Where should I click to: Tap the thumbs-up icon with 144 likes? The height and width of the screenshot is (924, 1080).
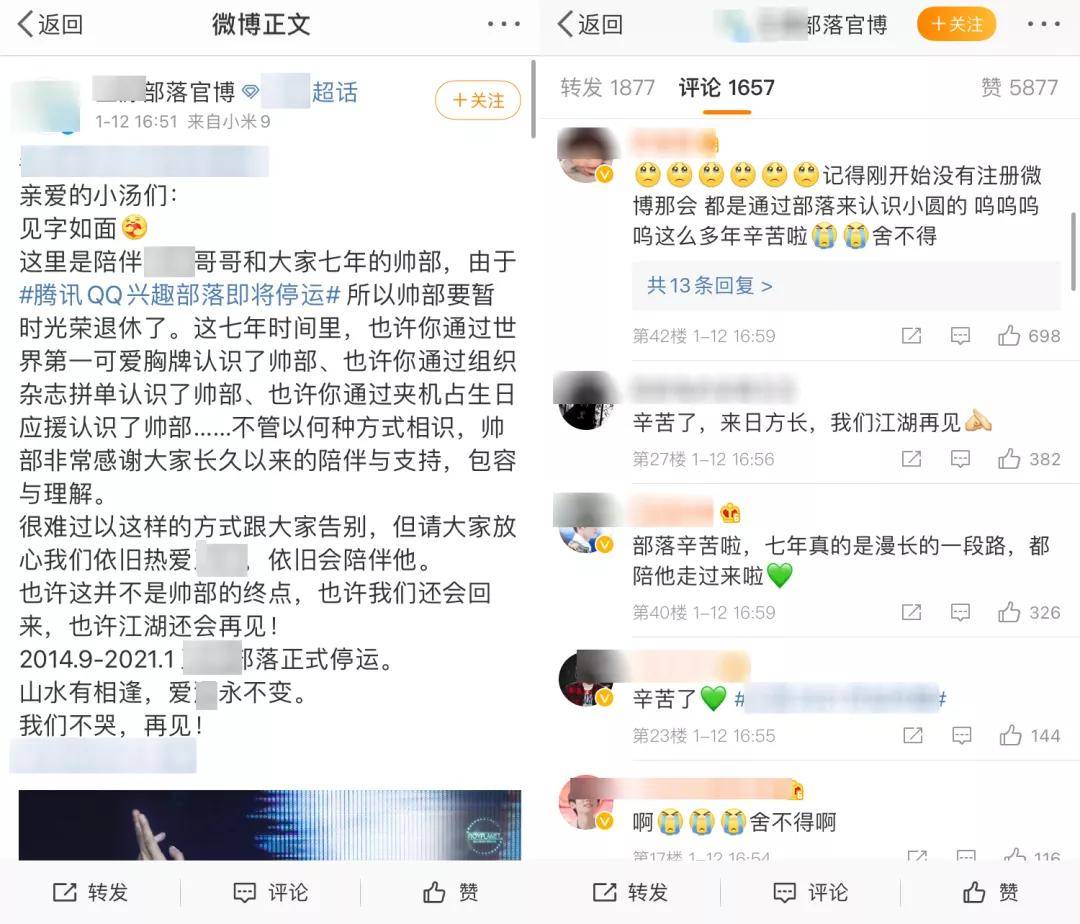(x=1010, y=735)
